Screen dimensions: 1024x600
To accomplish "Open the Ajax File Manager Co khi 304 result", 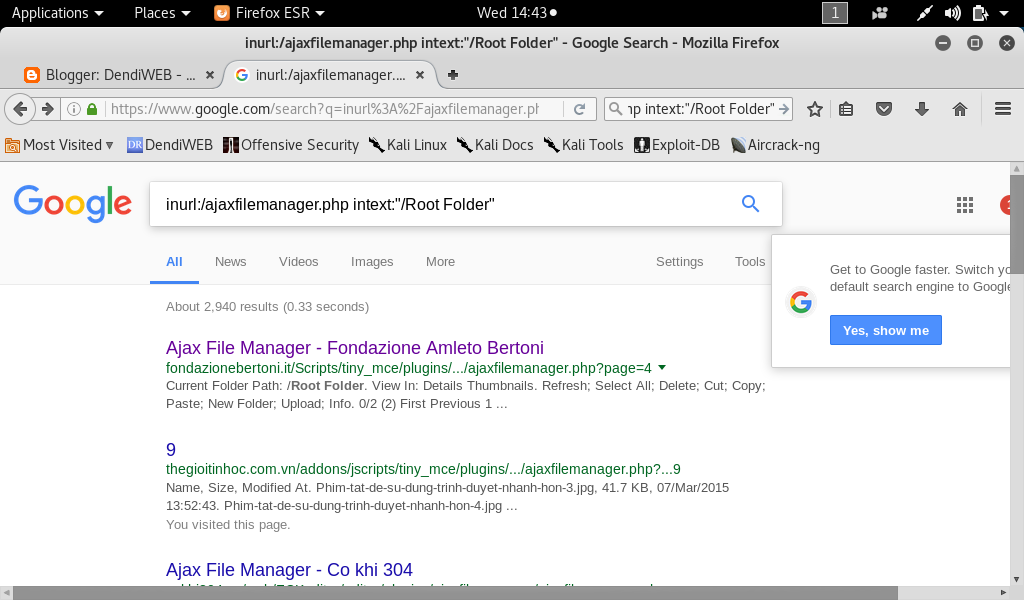I will [x=289, y=570].
